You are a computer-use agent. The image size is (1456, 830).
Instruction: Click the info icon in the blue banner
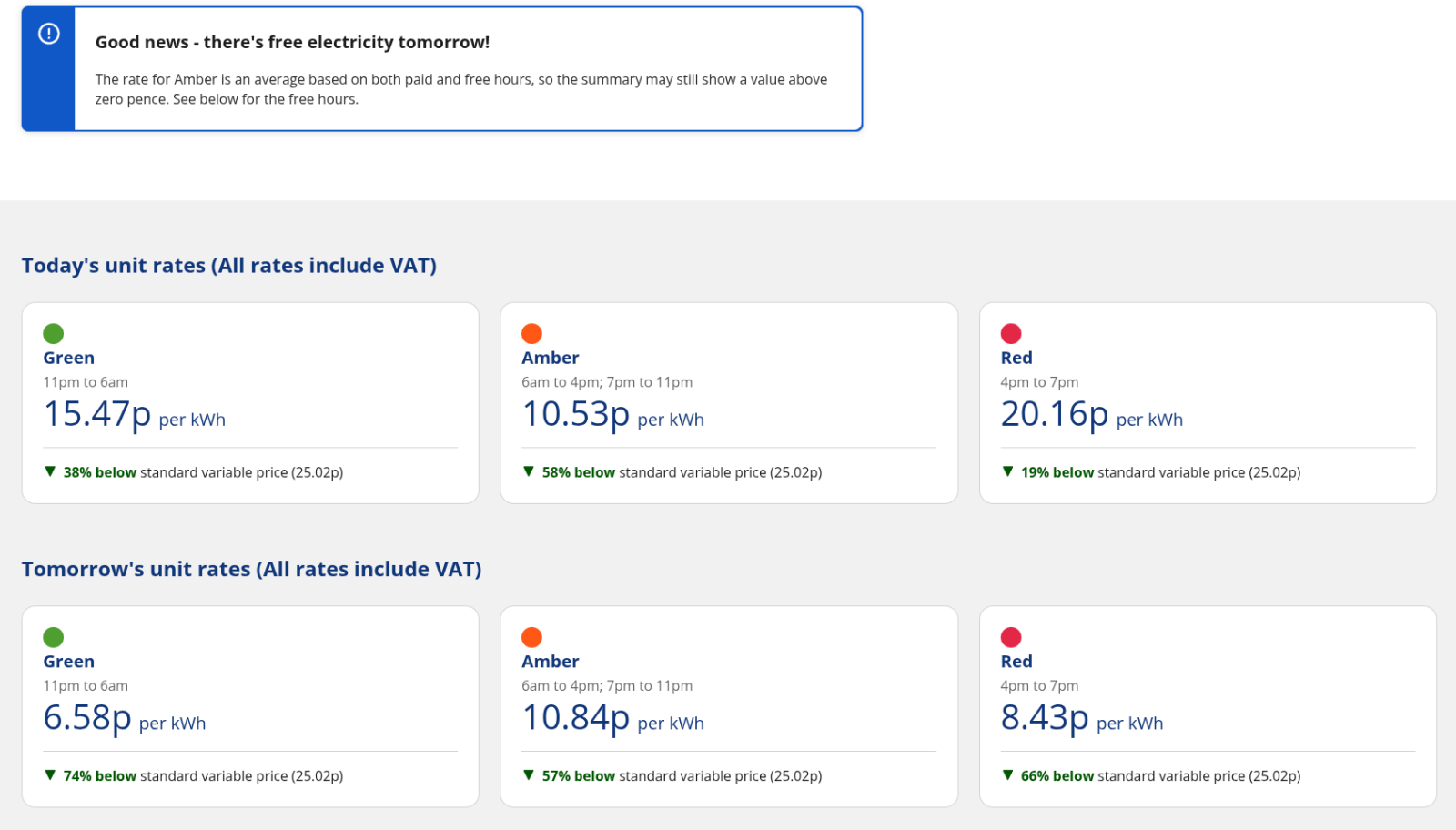49,34
